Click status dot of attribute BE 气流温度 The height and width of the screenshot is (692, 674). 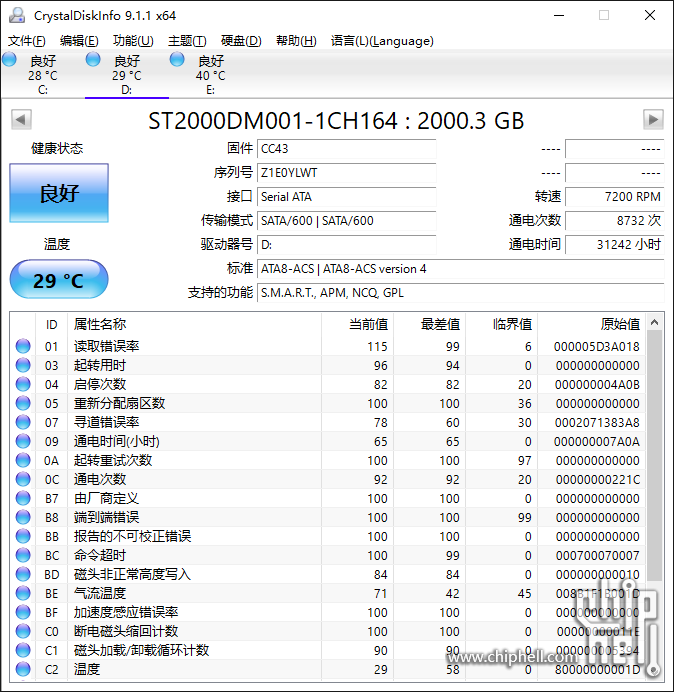(x=23, y=593)
